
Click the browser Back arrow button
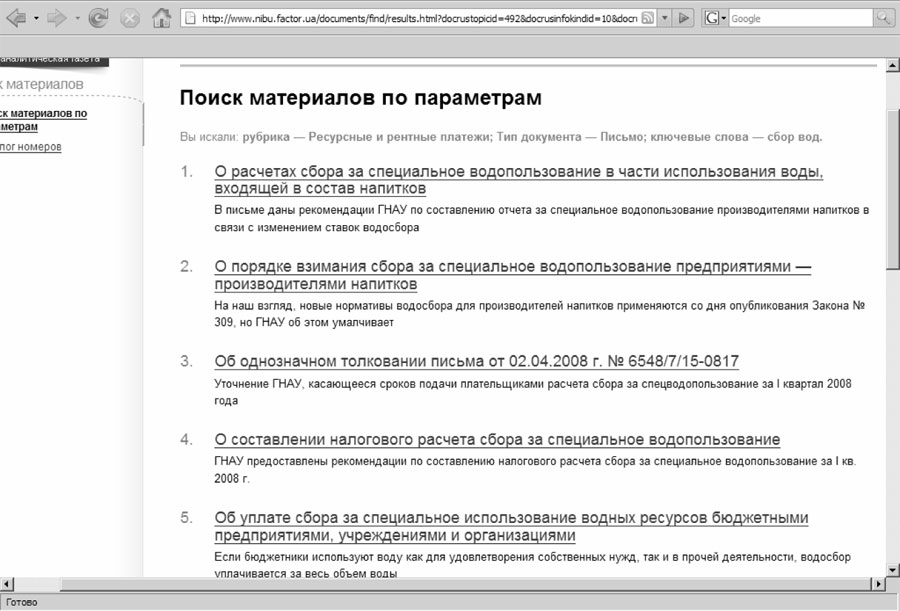coord(16,18)
